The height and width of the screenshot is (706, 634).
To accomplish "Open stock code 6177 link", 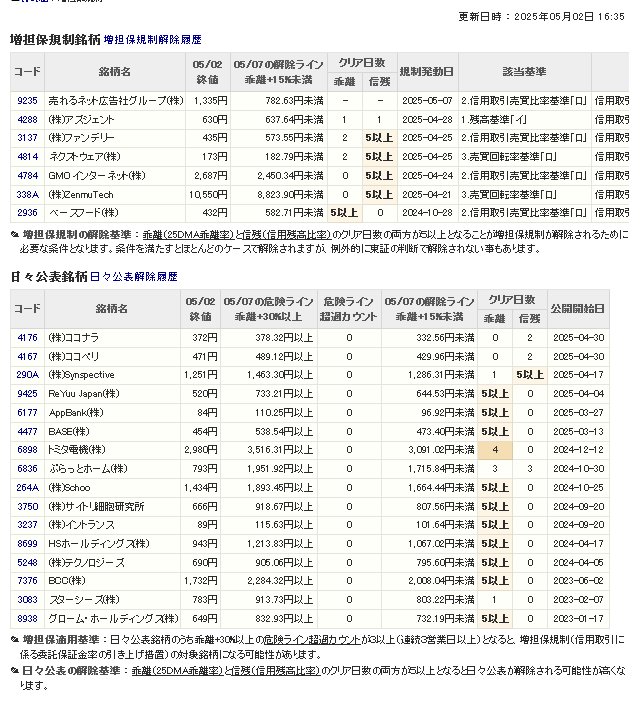I will [x=27, y=412].
